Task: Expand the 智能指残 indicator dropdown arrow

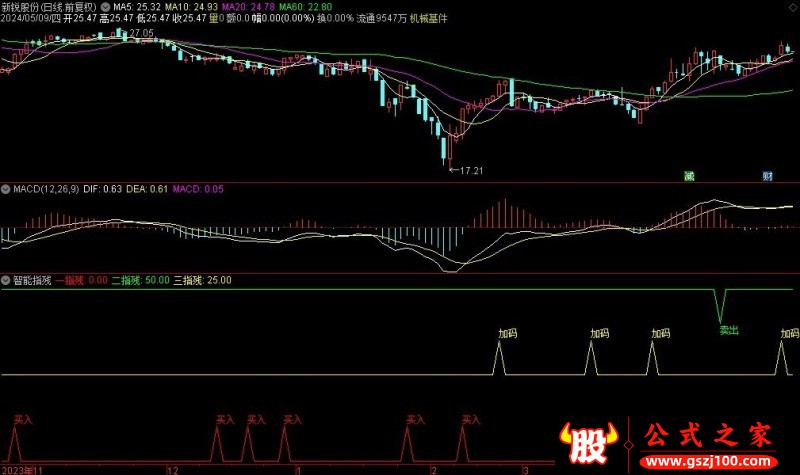Action: [6, 280]
